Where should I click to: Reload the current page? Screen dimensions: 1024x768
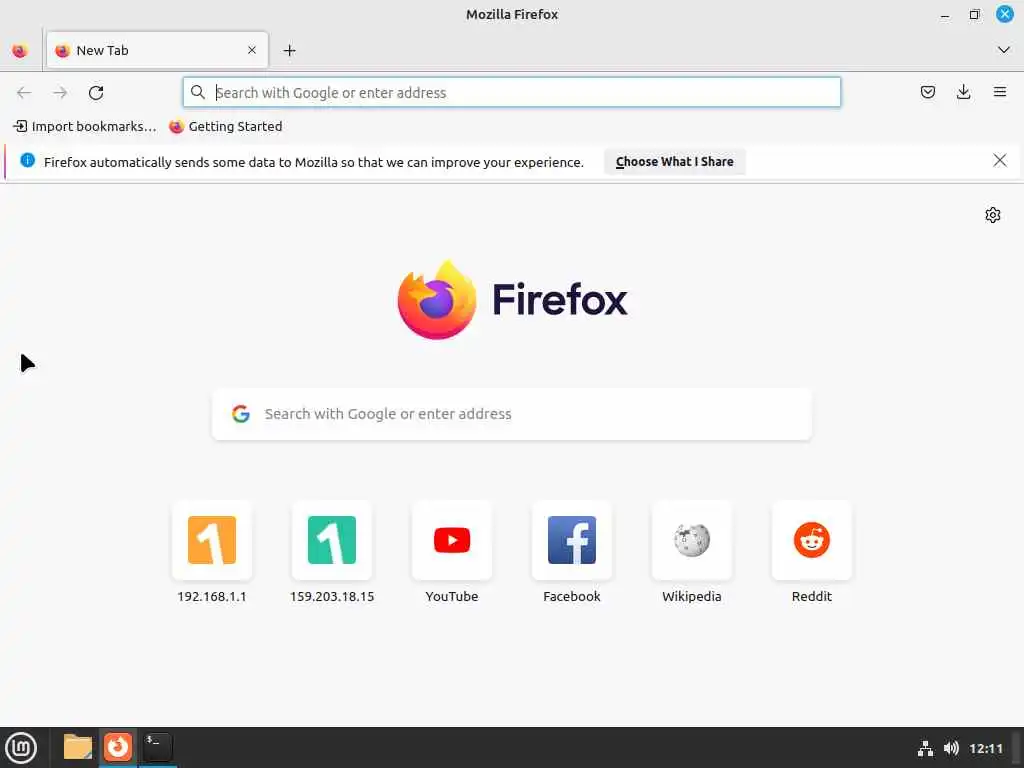(x=96, y=93)
